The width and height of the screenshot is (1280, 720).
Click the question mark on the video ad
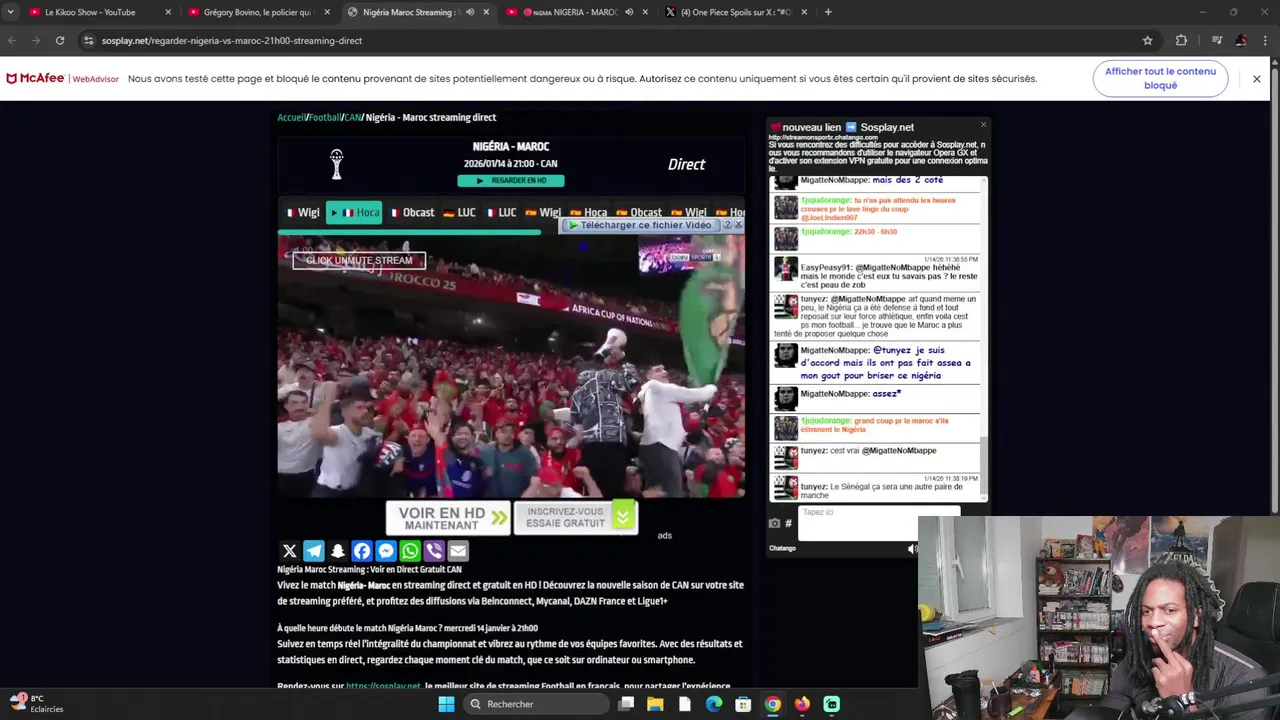[727, 225]
